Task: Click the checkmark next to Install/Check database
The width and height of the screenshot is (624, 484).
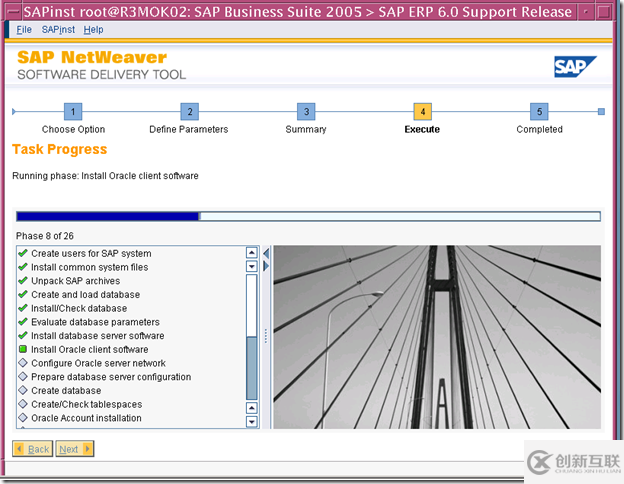Action: (23, 308)
